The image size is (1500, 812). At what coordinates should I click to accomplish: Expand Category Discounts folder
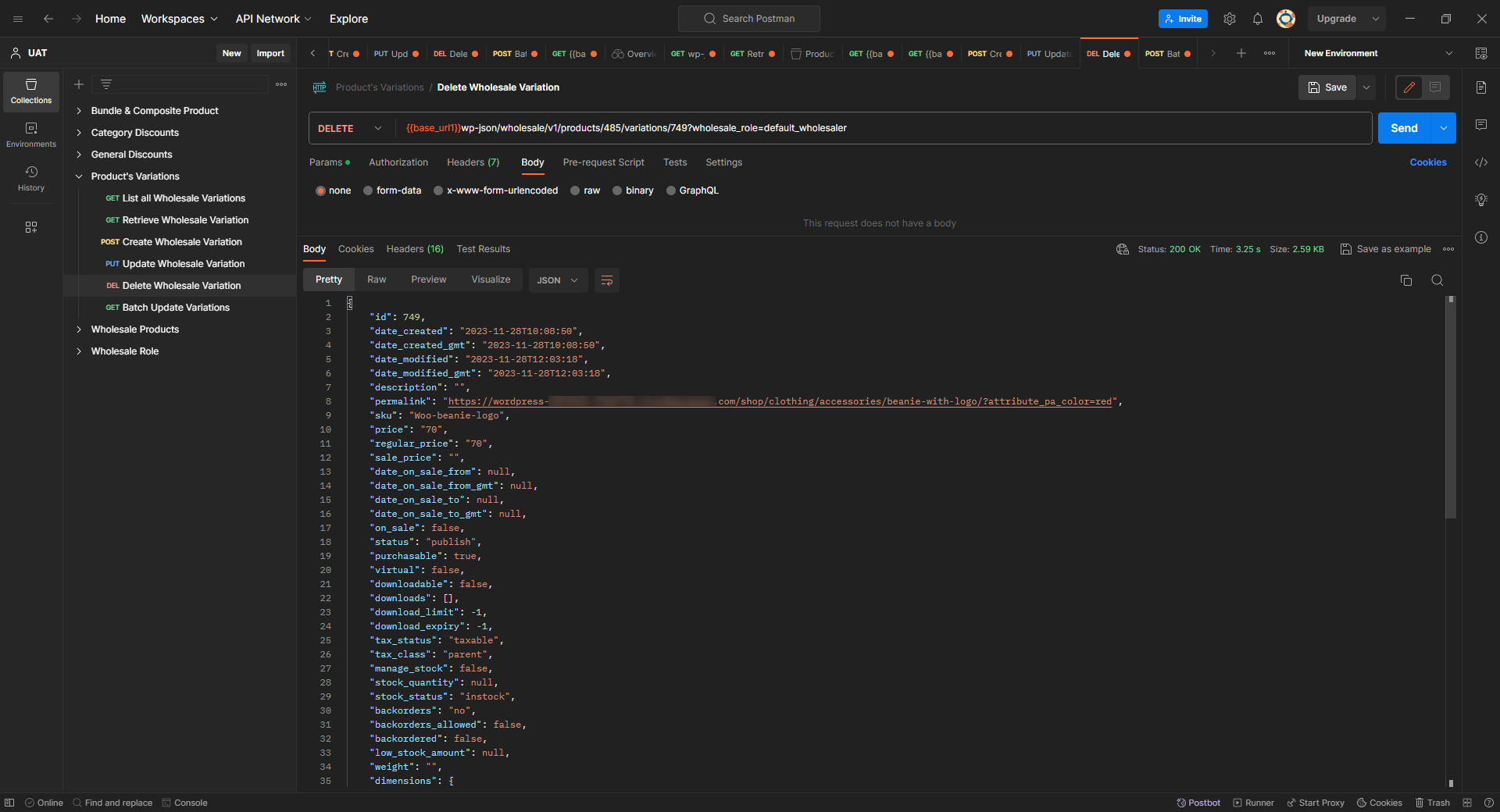(79, 133)
